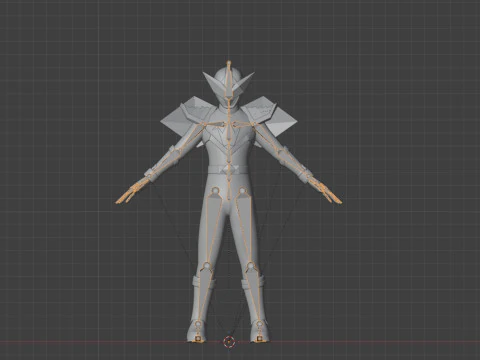
Task: Select the knee joint circle on screen-left leg
Action: pos(207,266)
